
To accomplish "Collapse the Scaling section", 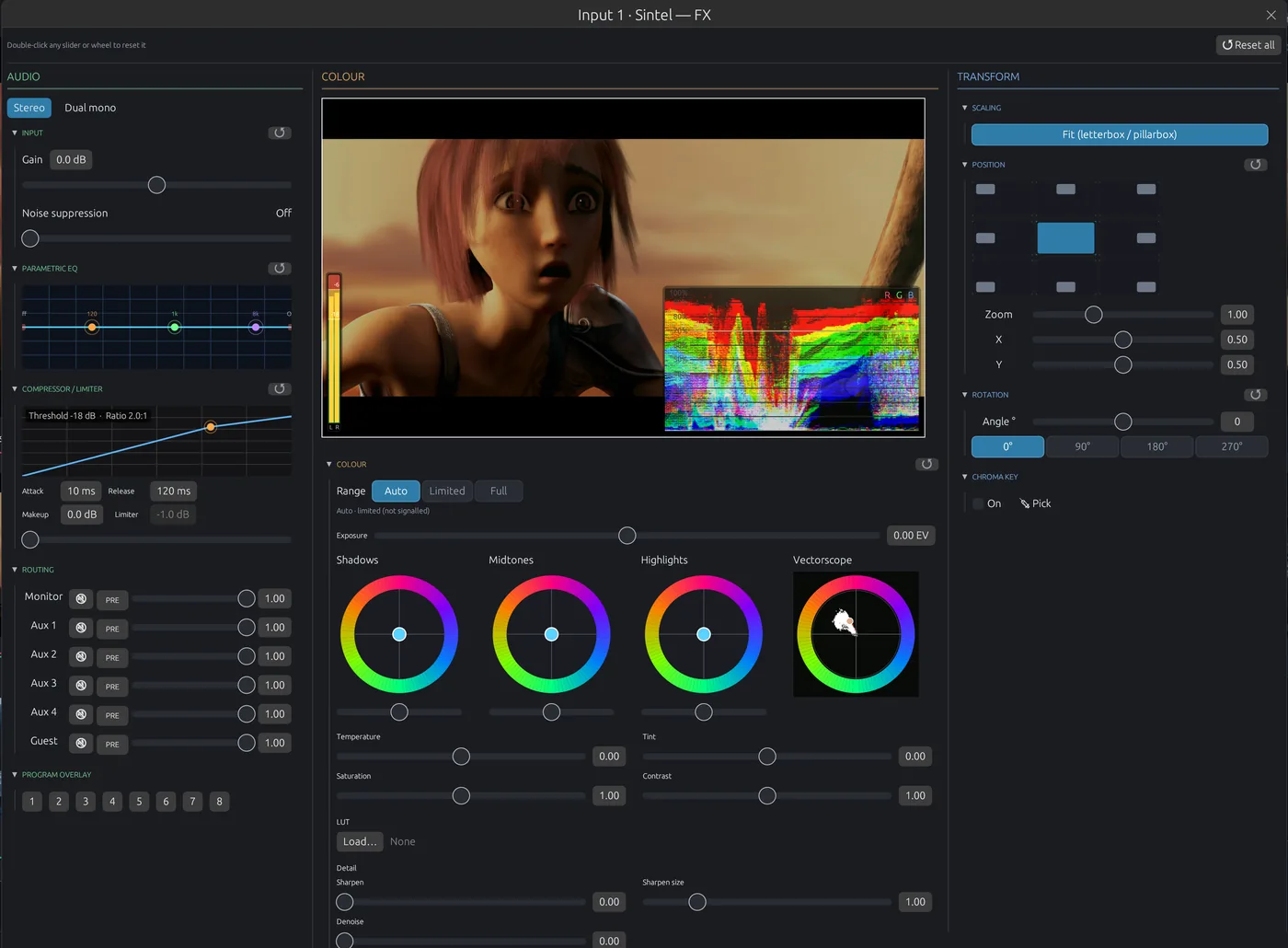I will 965,108.
